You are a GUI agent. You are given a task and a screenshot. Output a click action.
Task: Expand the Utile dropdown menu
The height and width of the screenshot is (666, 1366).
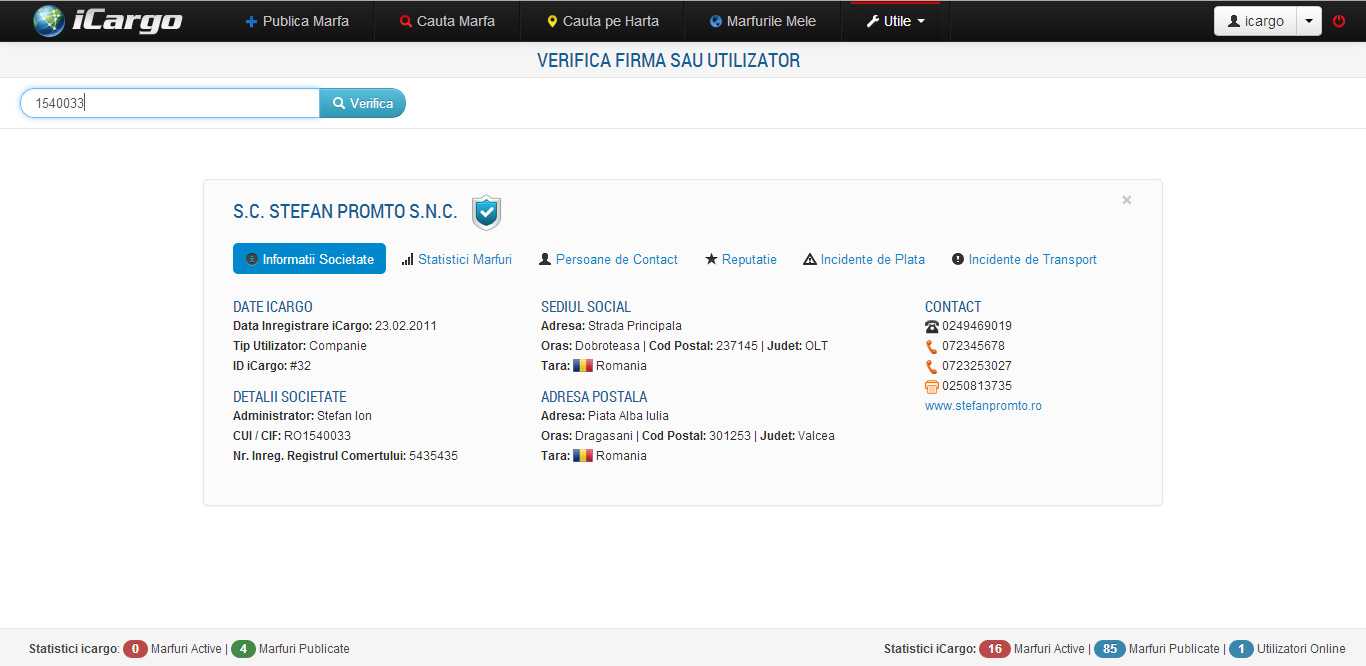pos(895,21)
